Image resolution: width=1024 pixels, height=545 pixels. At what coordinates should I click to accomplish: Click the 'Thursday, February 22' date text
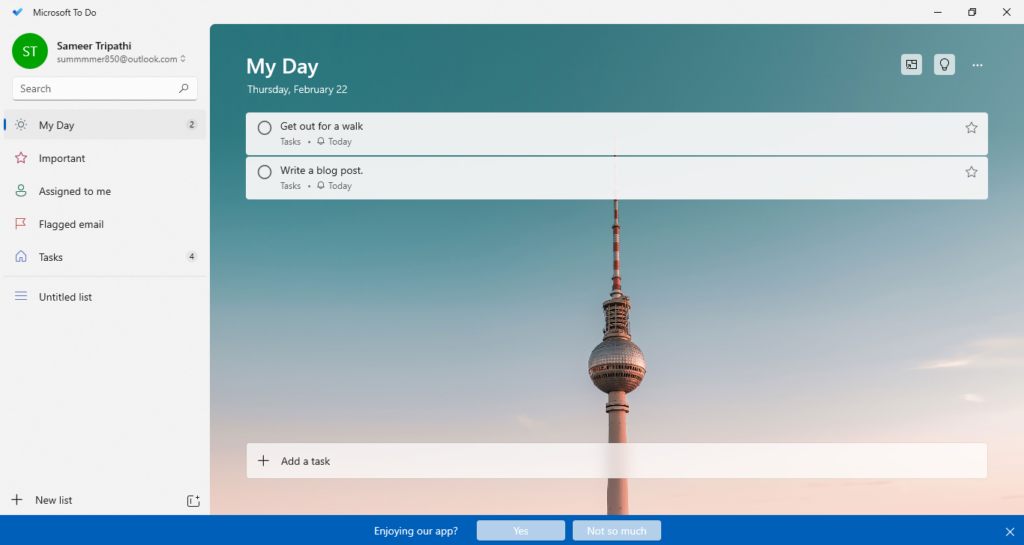(297, 89)
